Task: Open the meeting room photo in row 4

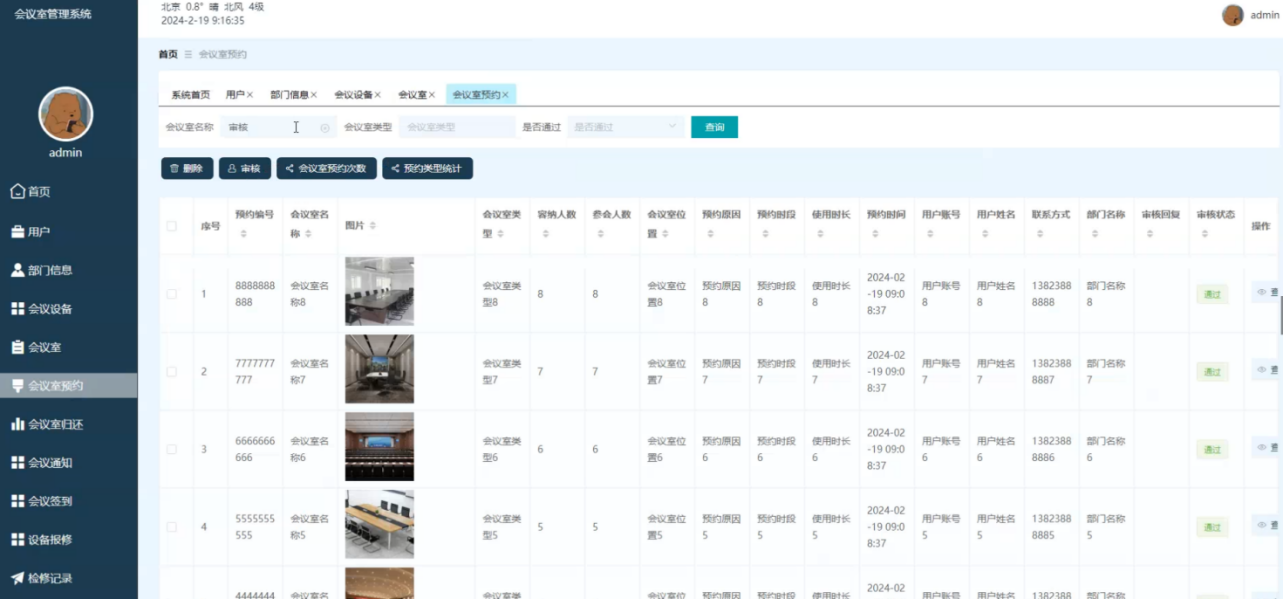Action: click(379, 525)
